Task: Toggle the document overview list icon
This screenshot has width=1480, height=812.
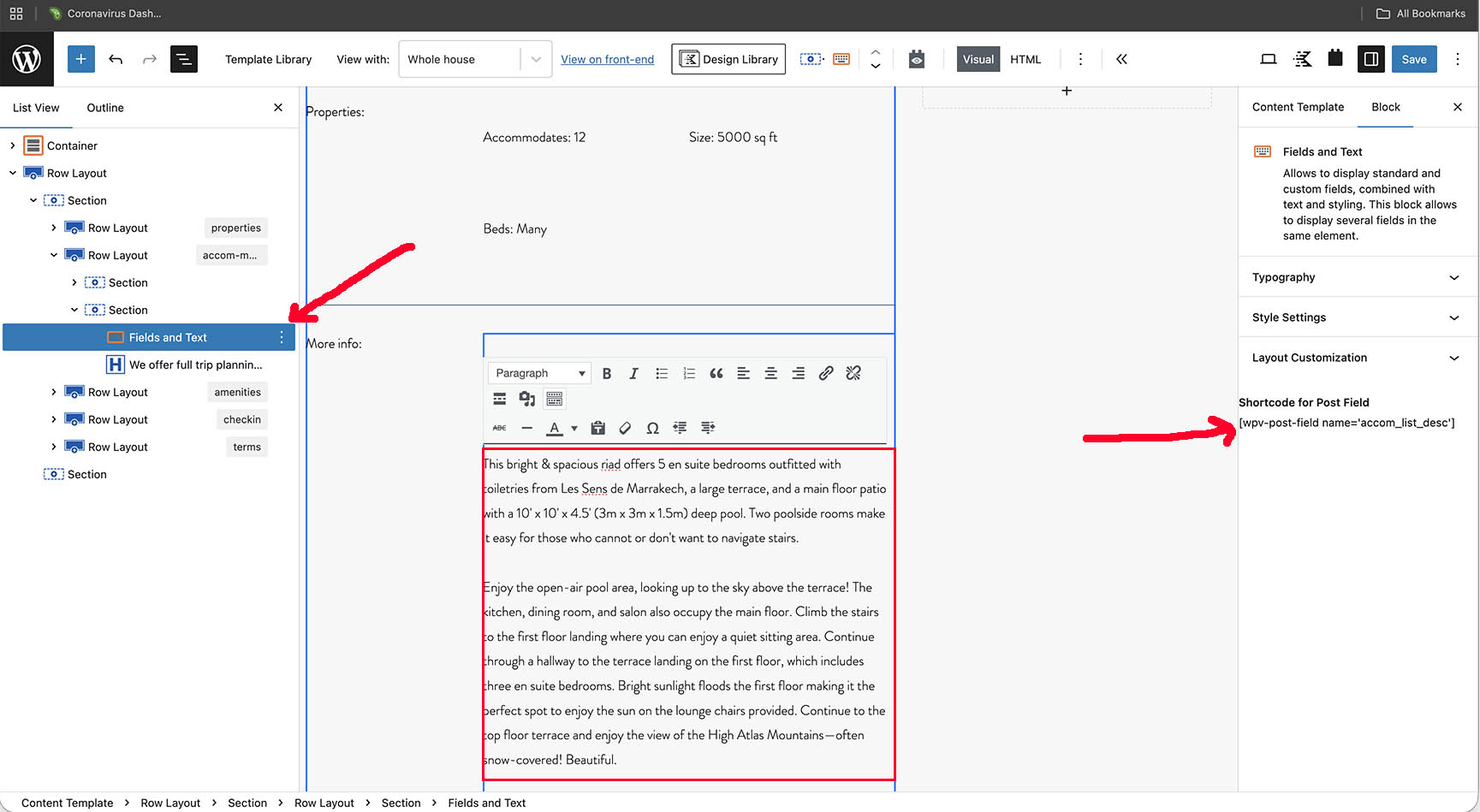Action: coord(184,59)
